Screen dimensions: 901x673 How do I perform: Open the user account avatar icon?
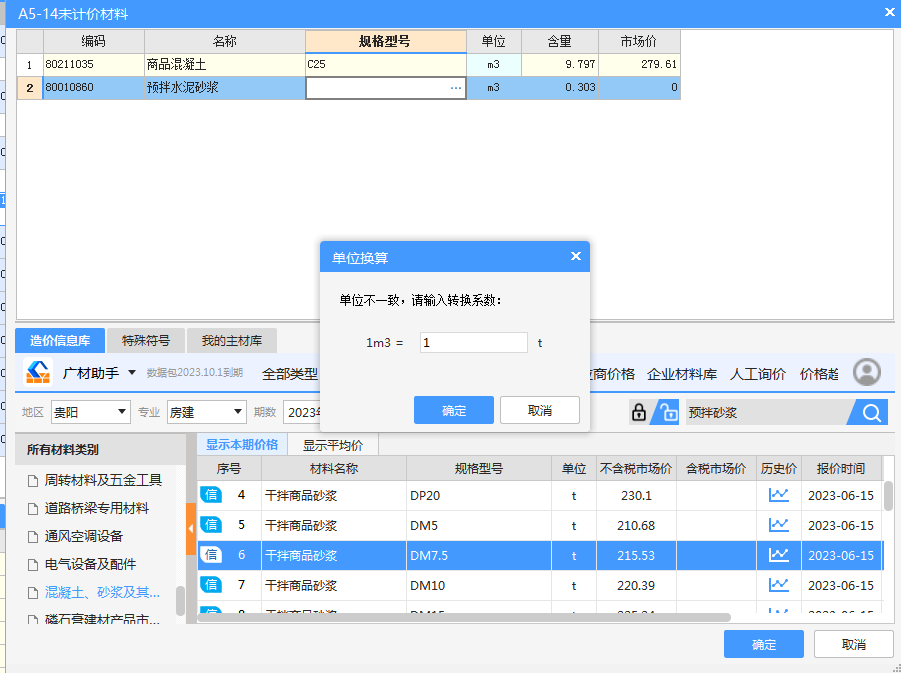point(867,372)
